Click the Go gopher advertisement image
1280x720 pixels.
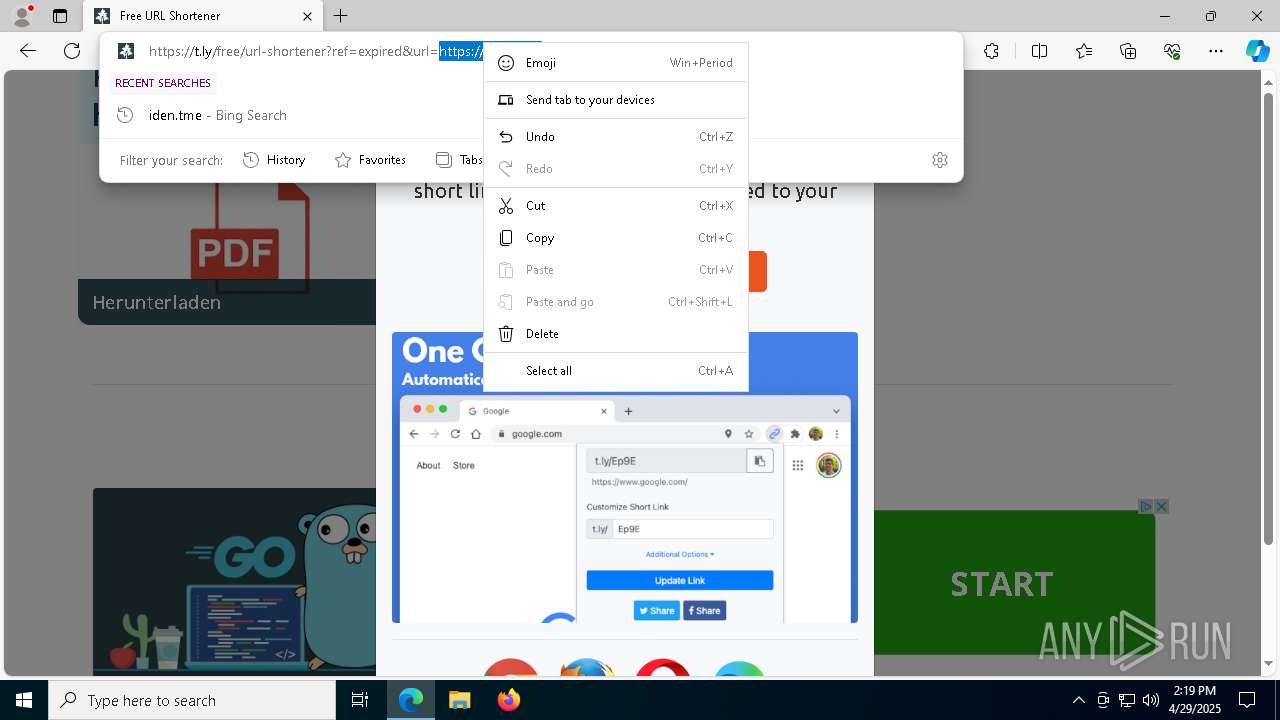click(x=234, y=582)
